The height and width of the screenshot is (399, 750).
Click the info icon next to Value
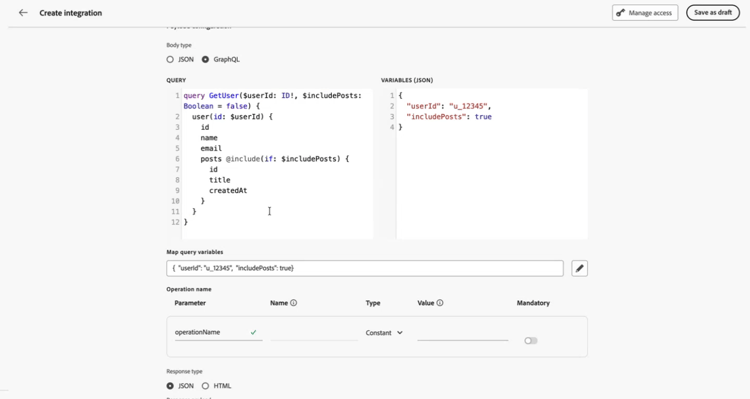click(440, 303)
